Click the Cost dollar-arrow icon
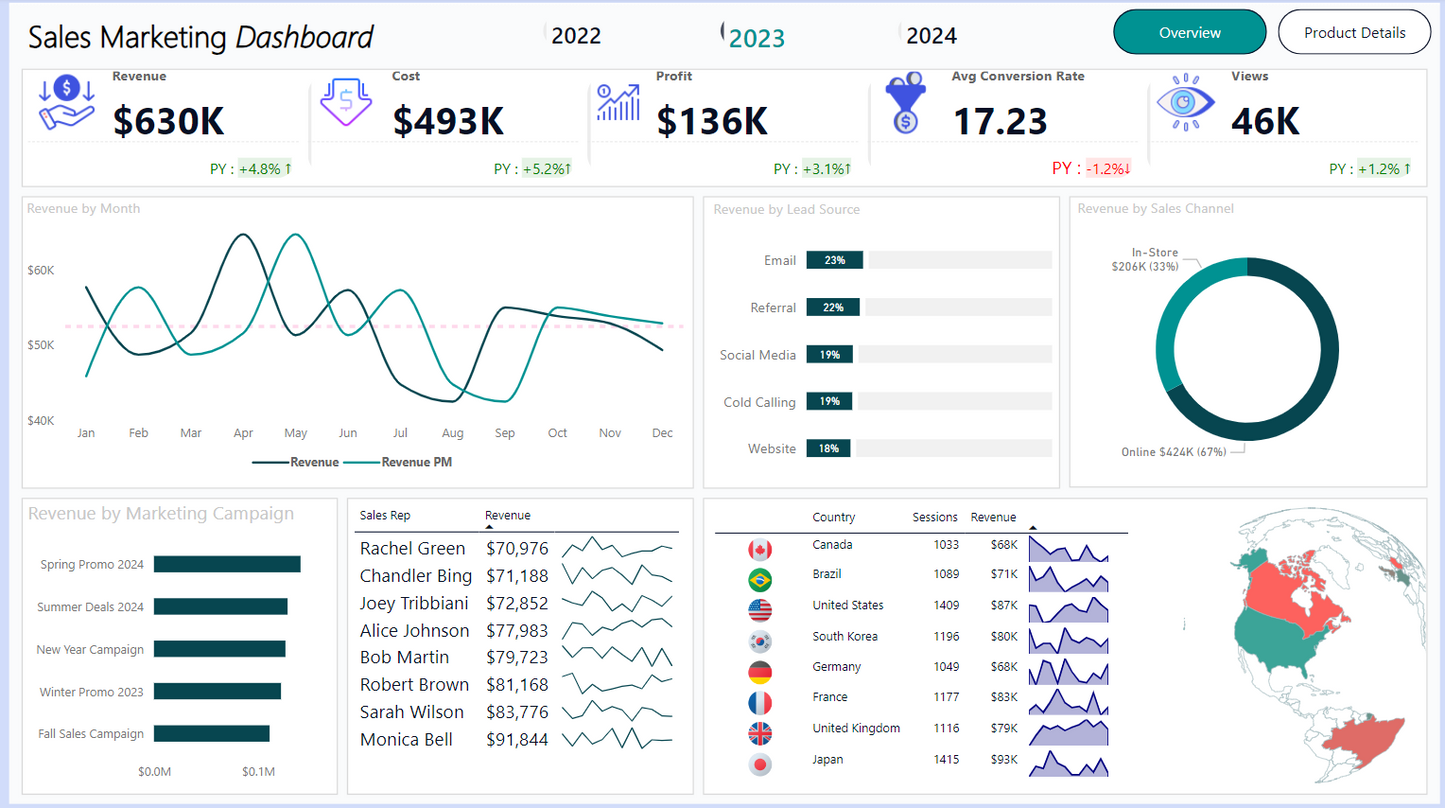 click(x=346, y=102)
